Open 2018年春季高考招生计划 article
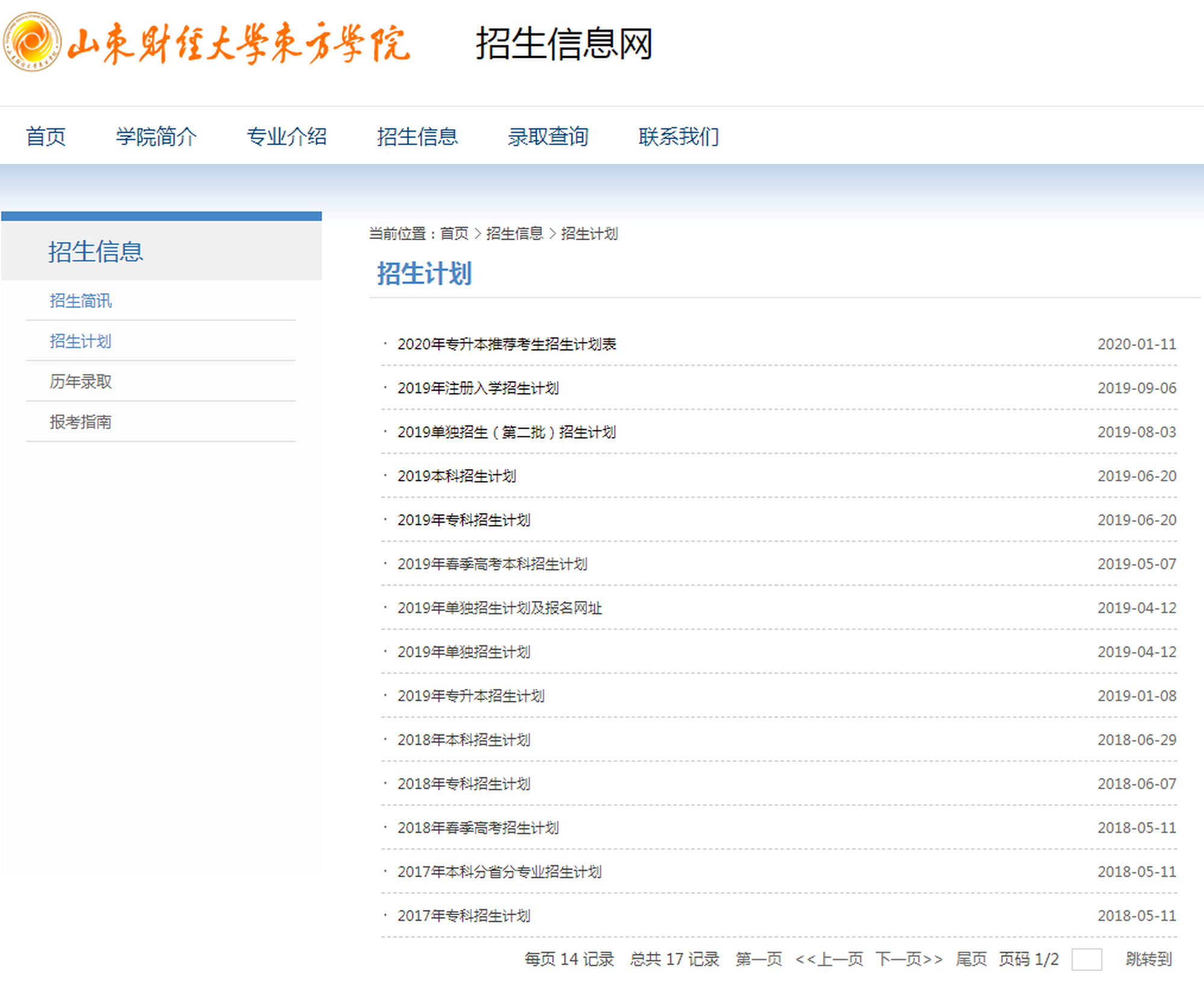This screenshot has height=998, width=1204. coord(478,828)
